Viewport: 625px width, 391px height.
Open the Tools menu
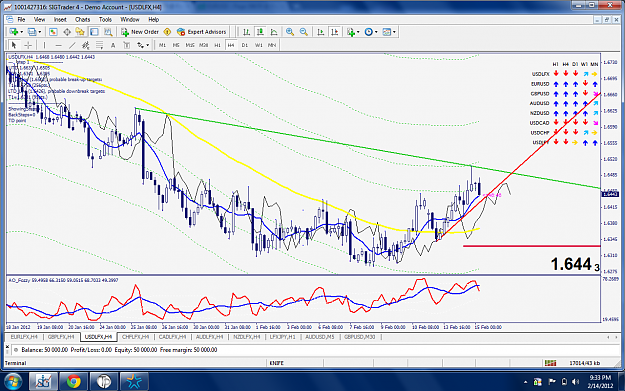[105, 19]
